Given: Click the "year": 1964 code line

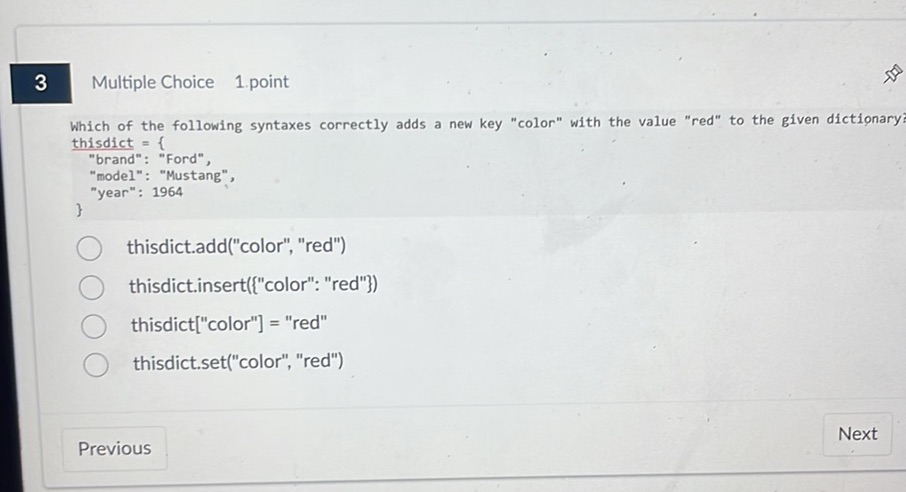Looking at the screenshot, I should click(136, 193).
